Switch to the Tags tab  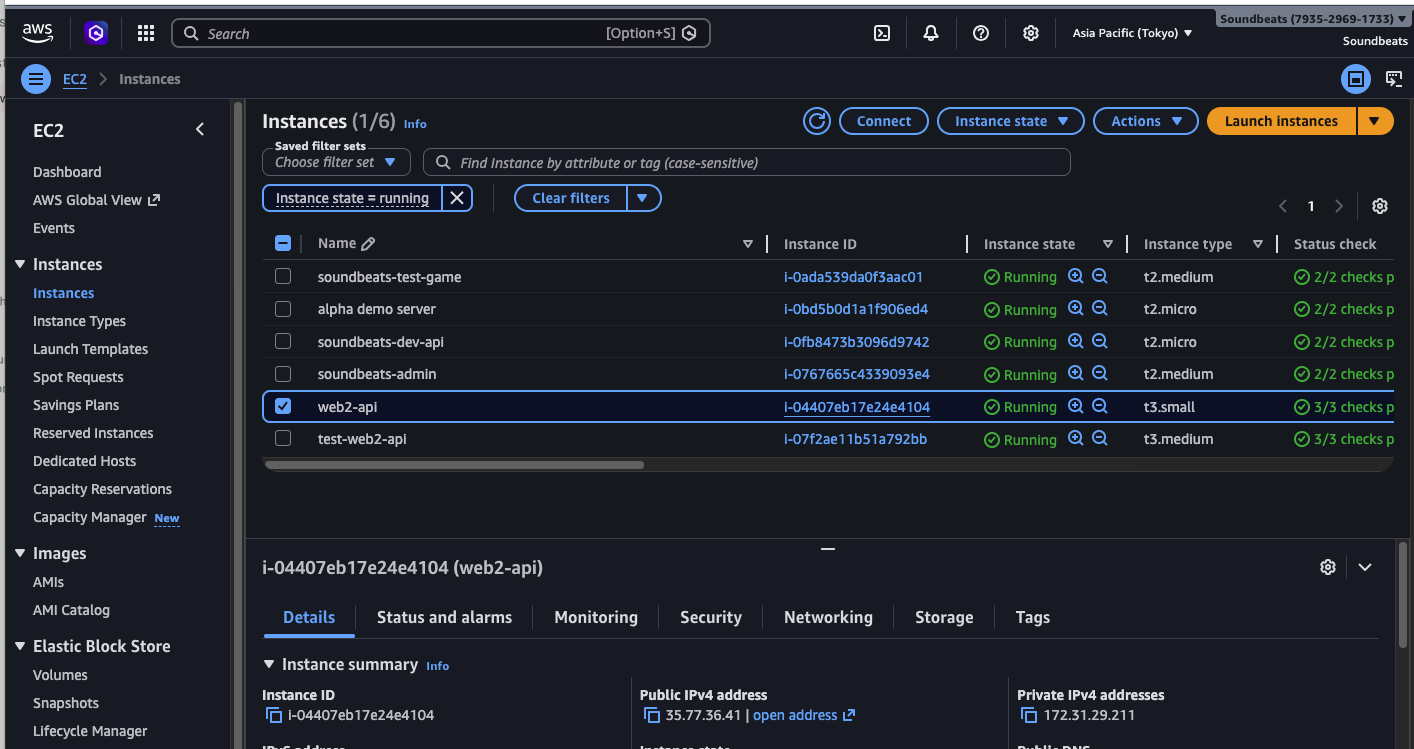1033,617
